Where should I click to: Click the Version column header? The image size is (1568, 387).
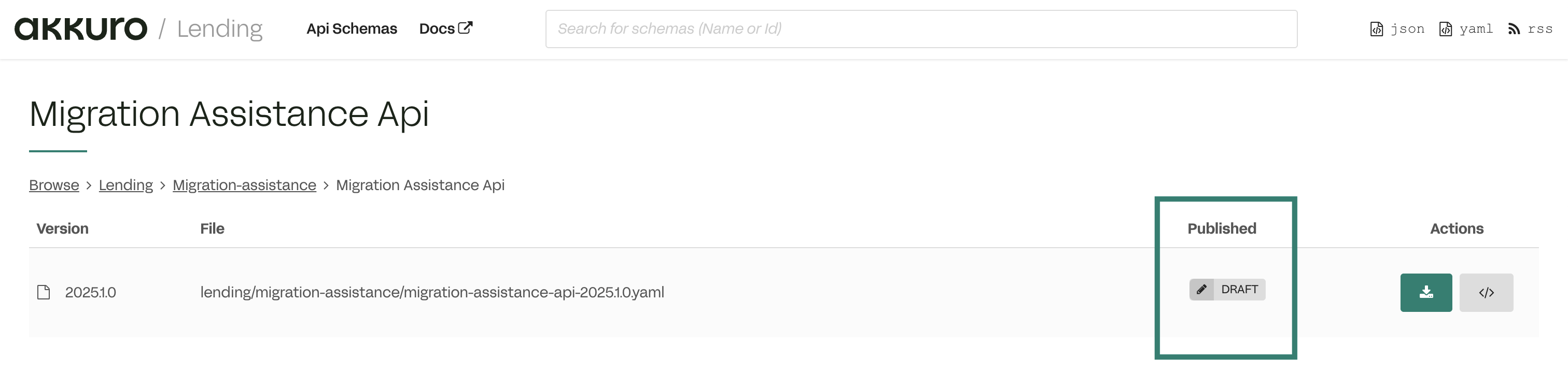coord(62,229)
